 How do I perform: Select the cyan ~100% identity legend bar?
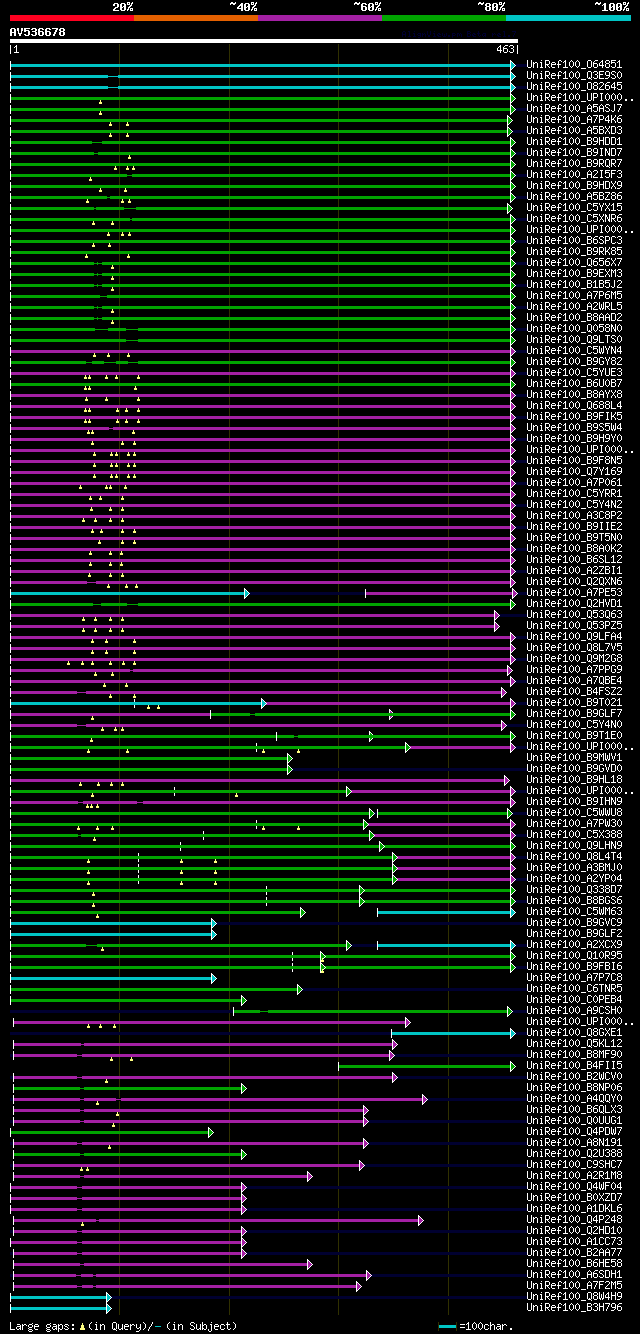(568, 18)
